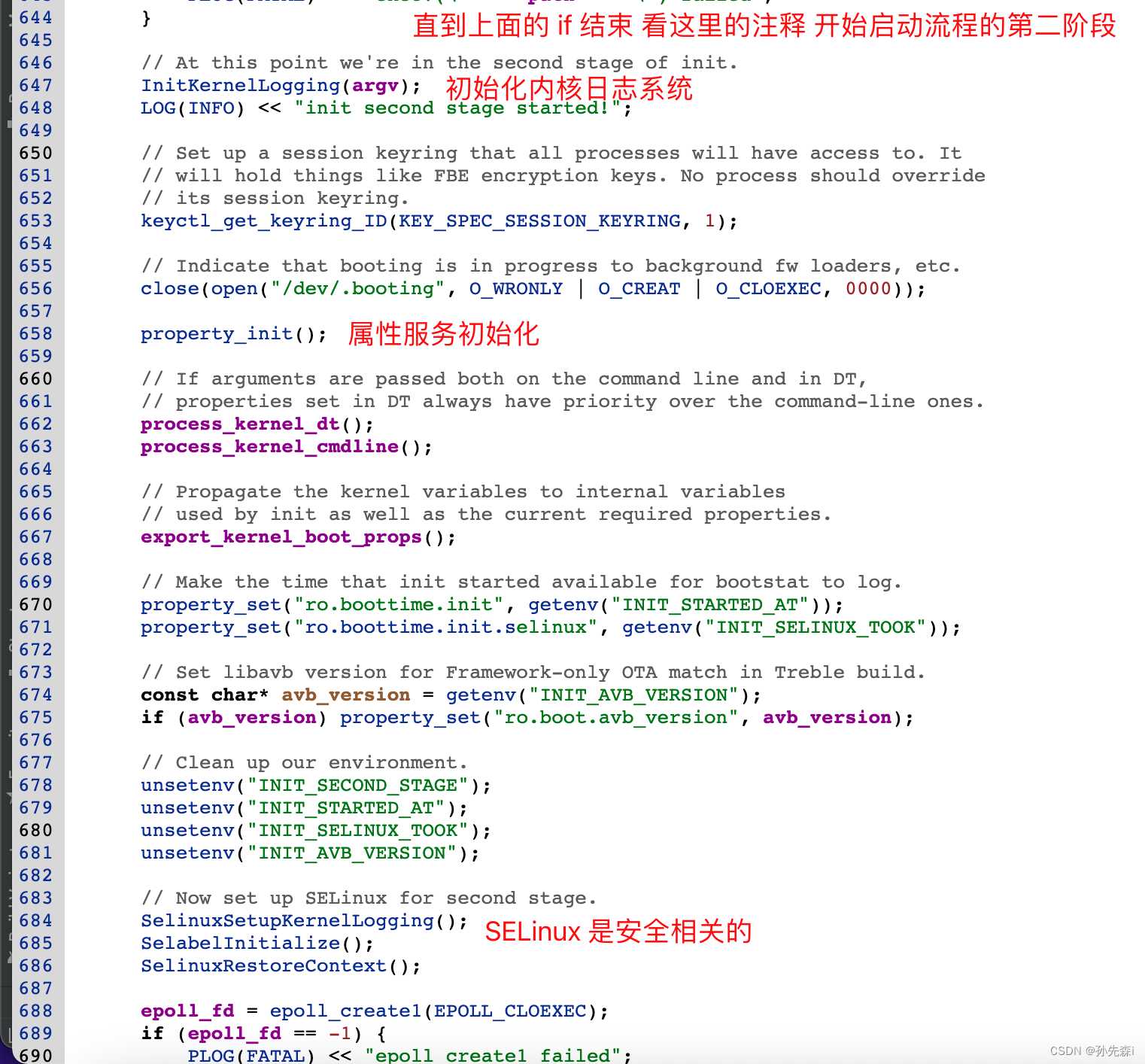1145x1064 pixels.
Task: Click the InitKernelLogging function call
Action: (x=240, y=86)
